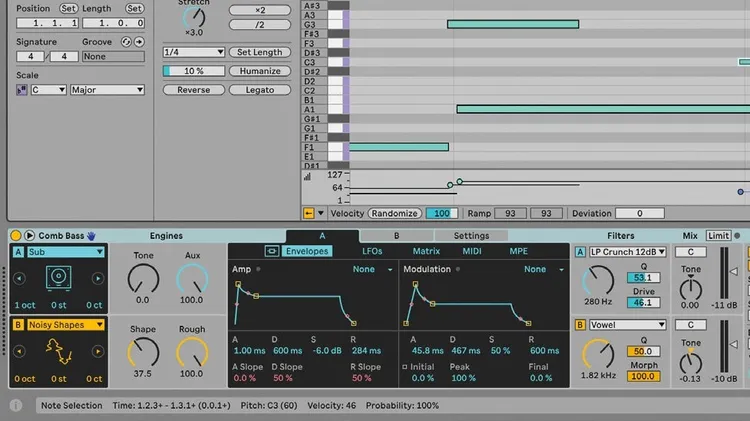Click next engine arrow for Noisy Shapes
Viewport: 750px width, 421px height.
coord(98,352)
